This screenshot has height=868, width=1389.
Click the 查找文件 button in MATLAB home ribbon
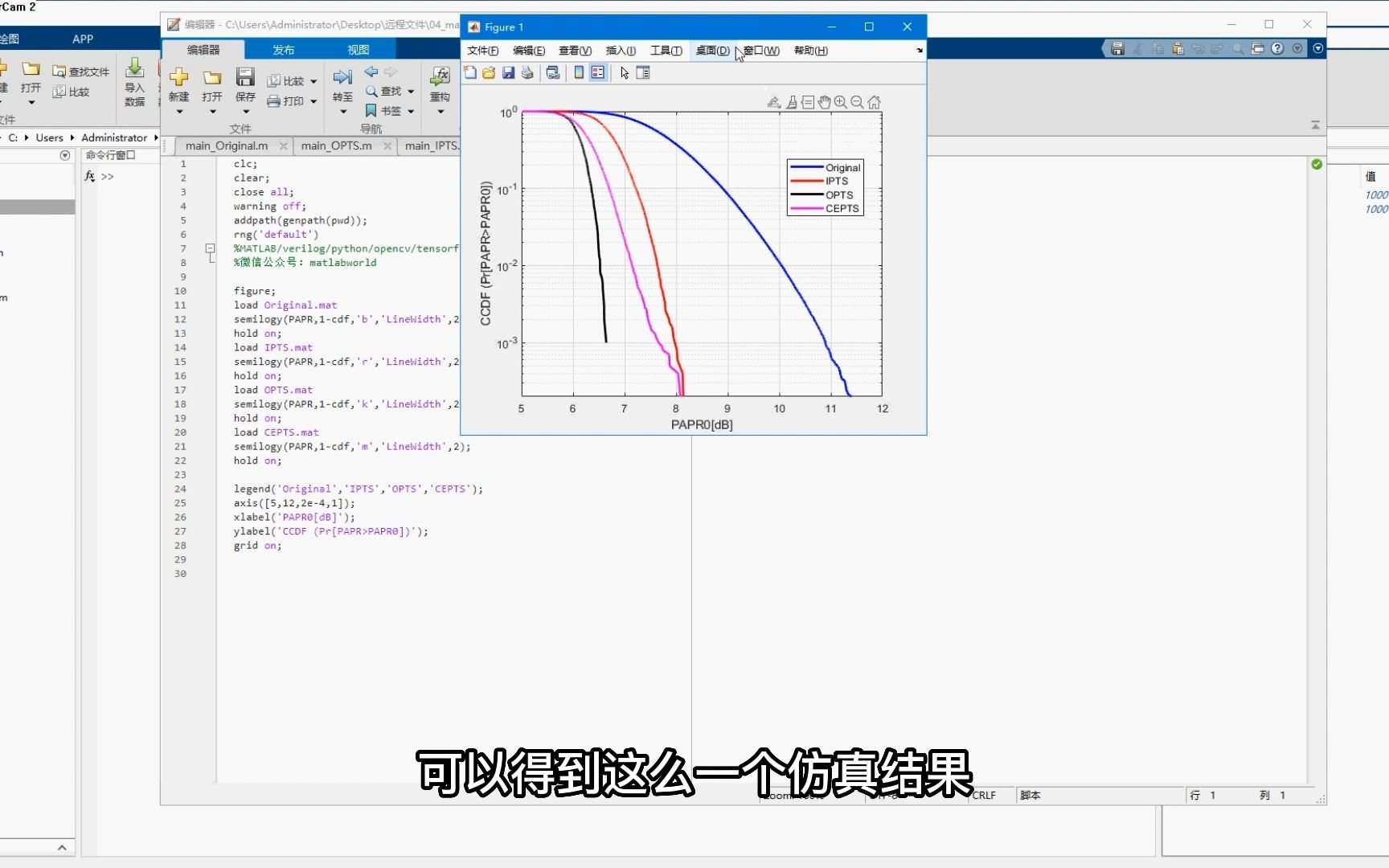[x=80, y=72]
